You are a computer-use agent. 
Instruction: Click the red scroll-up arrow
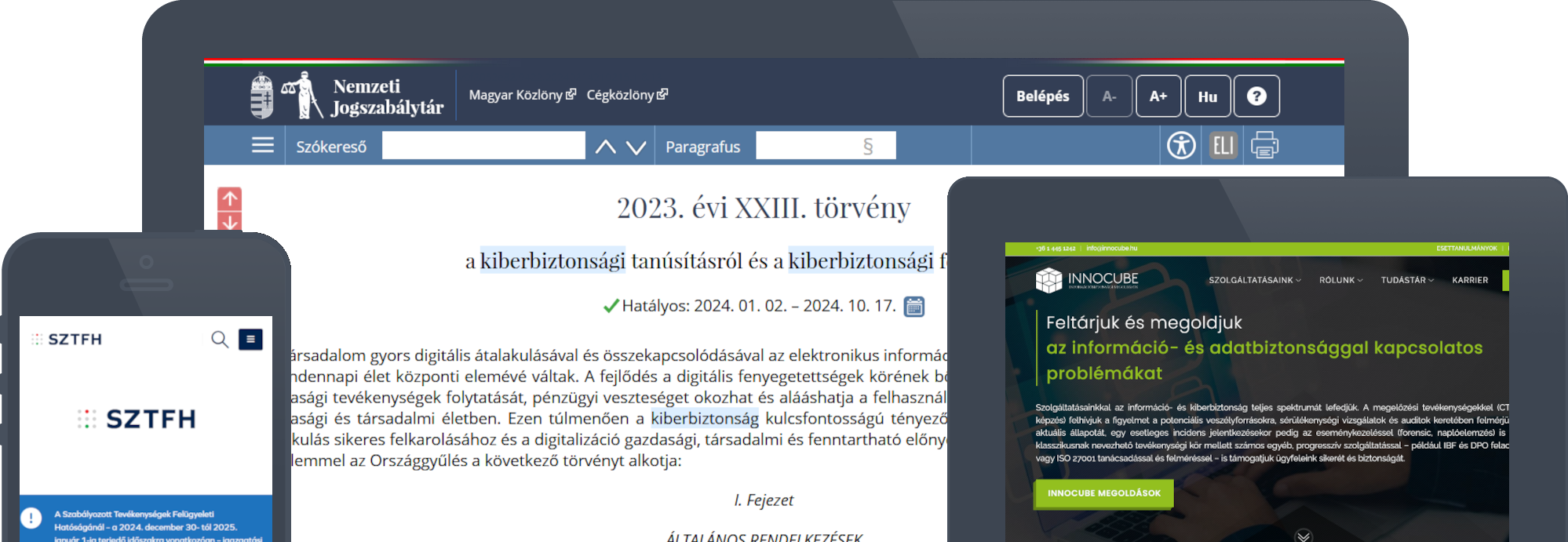230,198
